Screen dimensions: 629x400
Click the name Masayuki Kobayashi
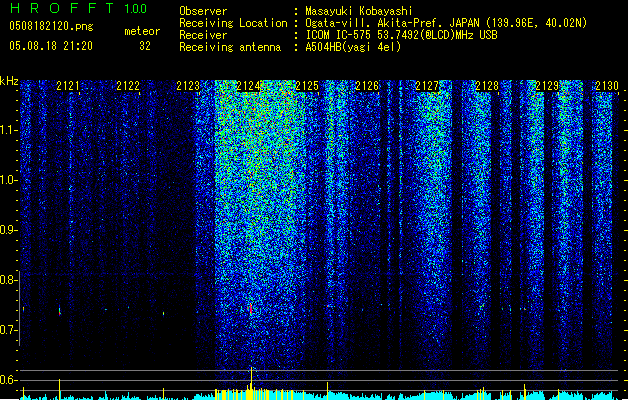pos(359,11)
